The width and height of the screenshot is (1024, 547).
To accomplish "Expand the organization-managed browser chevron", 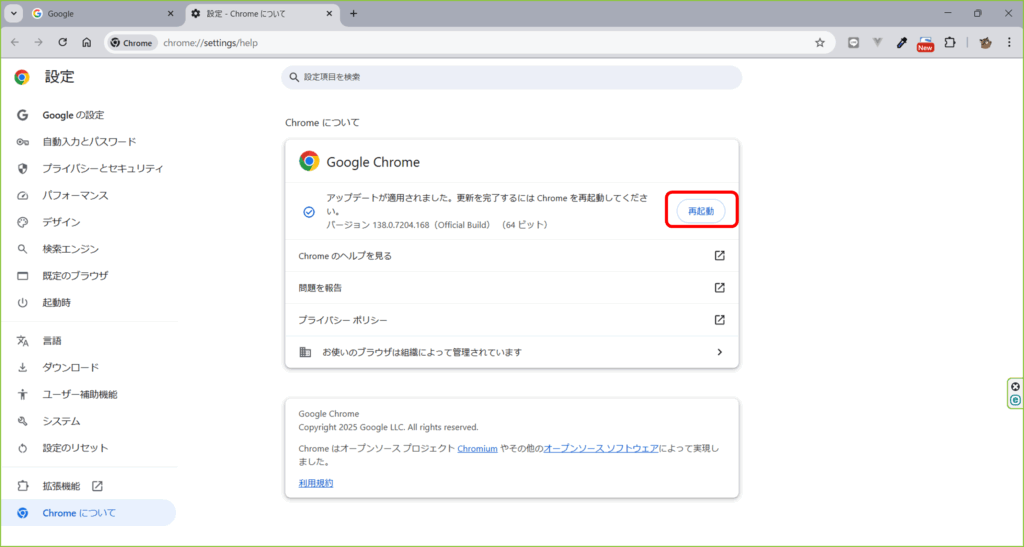I will (x=720, y=352).
